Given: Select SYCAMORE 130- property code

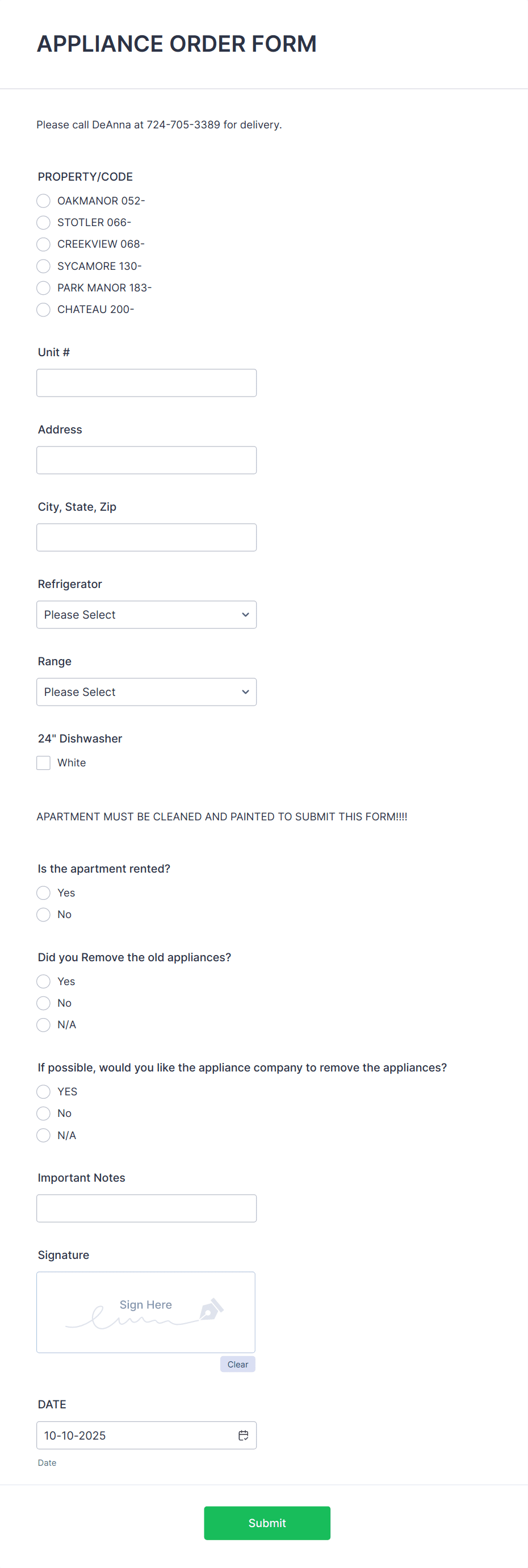Looking at the screenshot, I should pyautogui.click(x=43, y=266).
